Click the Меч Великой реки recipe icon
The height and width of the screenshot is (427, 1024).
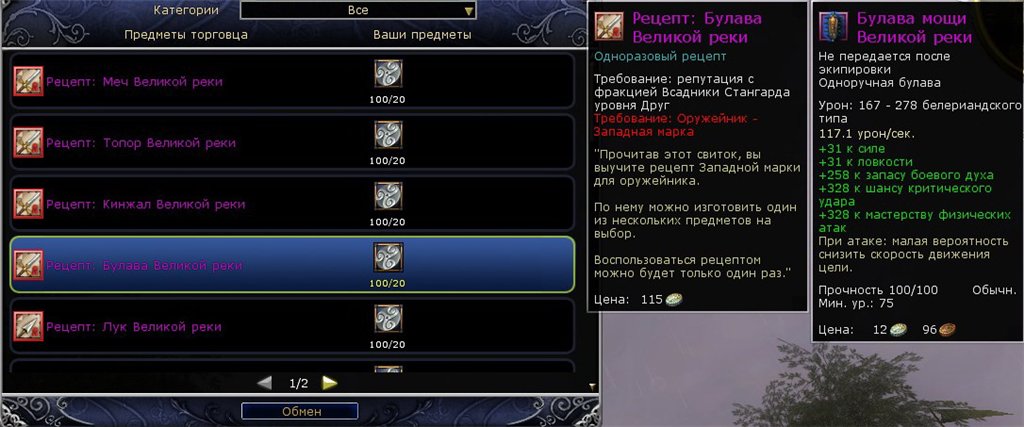[x=28, y=81]
